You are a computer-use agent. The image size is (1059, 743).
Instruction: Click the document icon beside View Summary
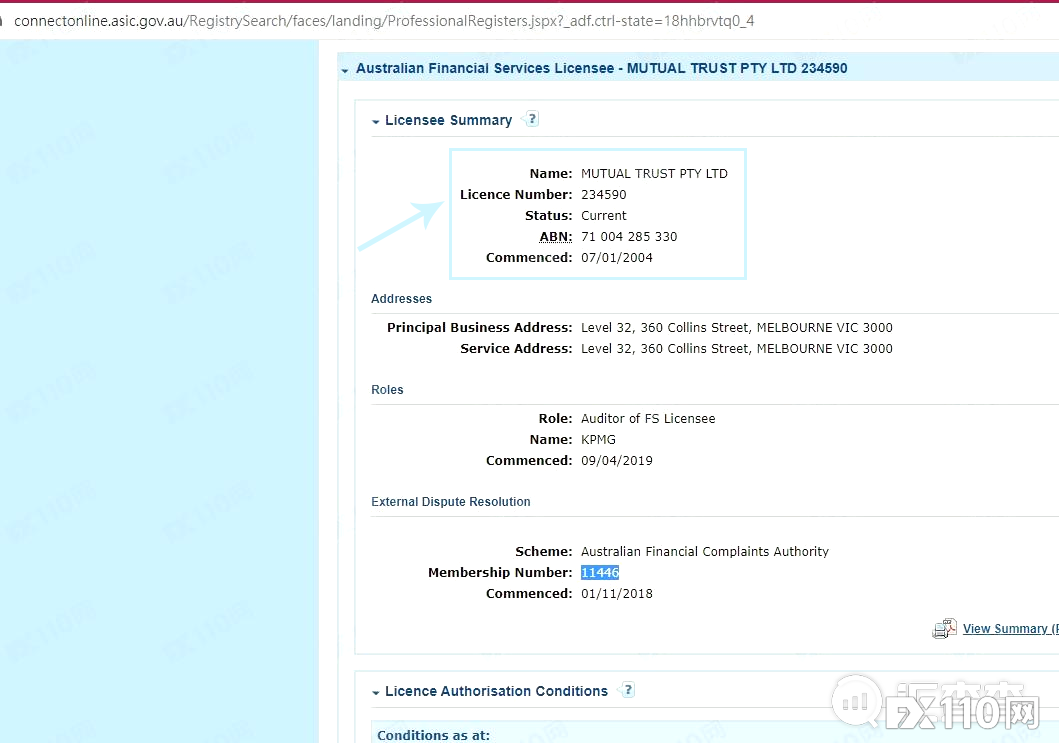944,629
